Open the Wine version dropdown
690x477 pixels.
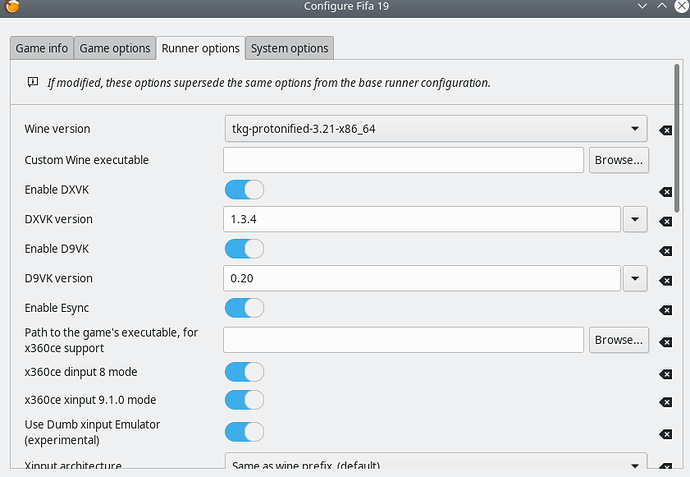click(x=436, y=128)
